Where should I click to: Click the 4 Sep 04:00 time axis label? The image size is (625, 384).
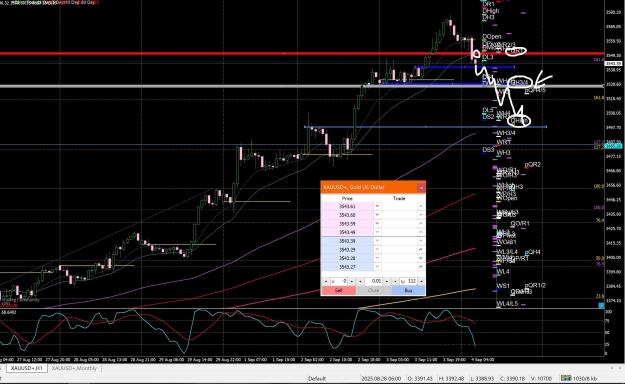[x=483, y=360]
